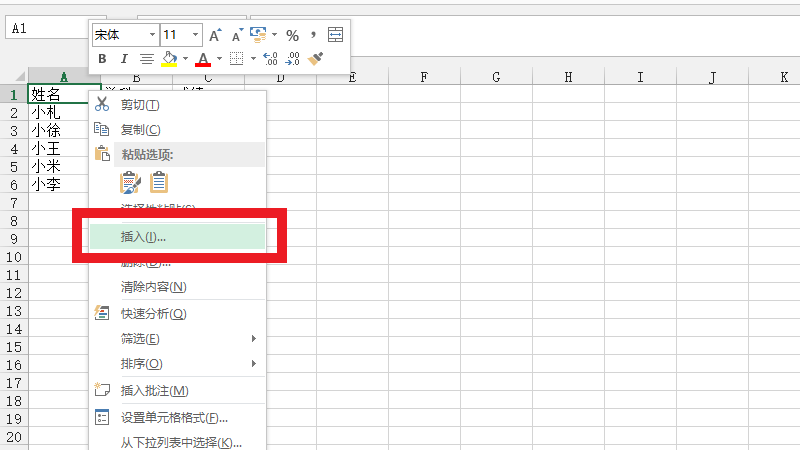Image resolution: width=800 pixels, height=450 pixels.
Task: Click the increase font size icon
Action: tap(215, 35)
